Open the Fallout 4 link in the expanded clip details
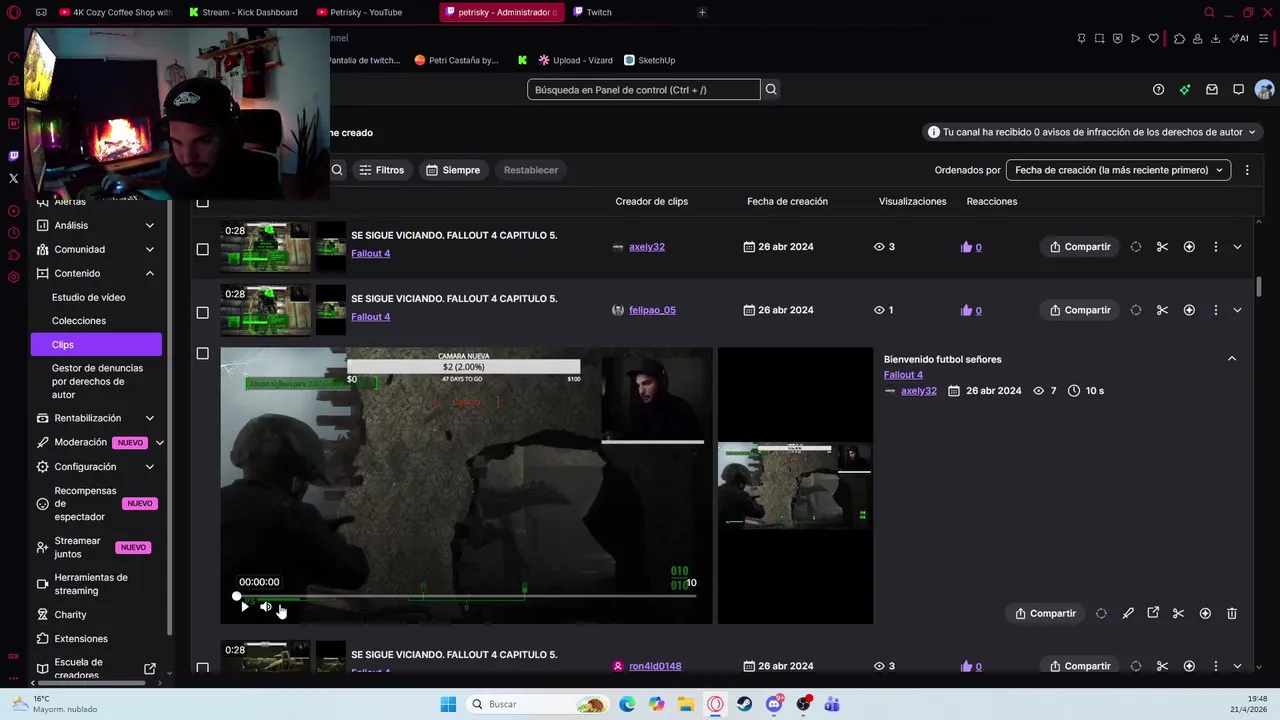Image resolution: width=1280 pixels, height=720 pixels. coord(903,375)
